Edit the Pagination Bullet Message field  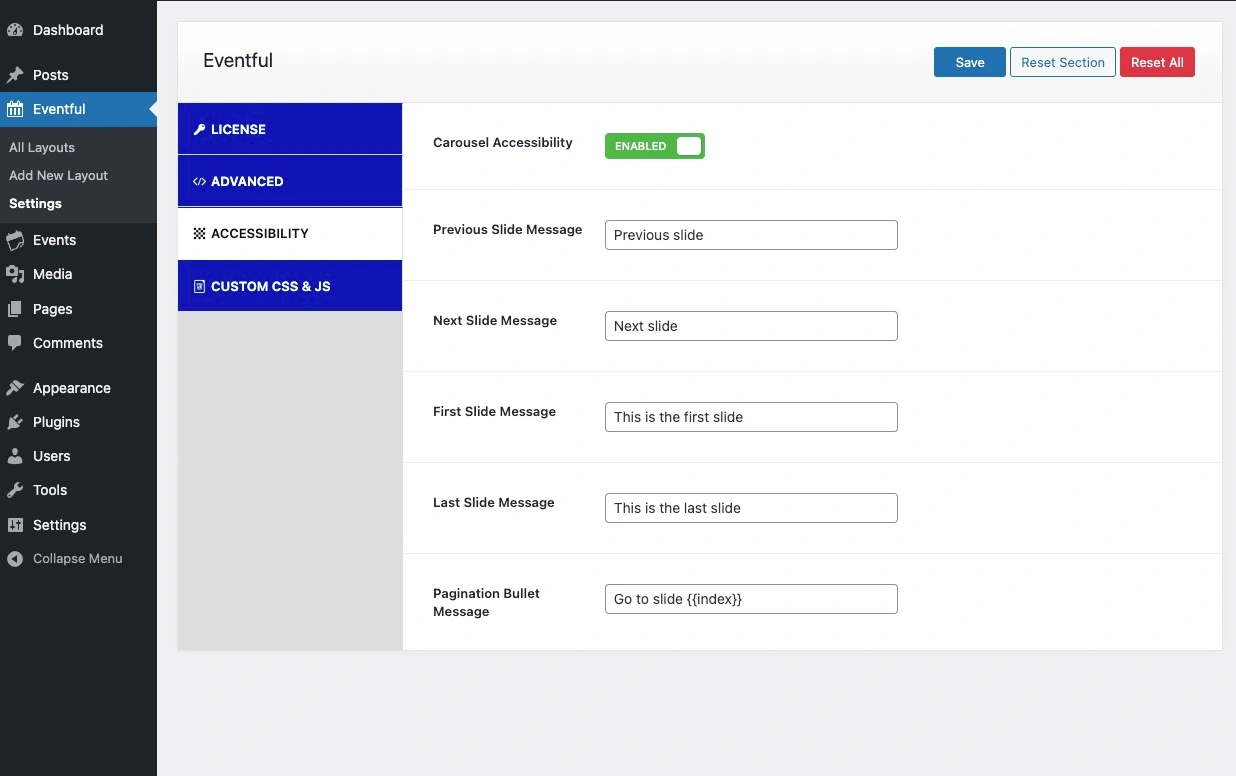pyautogui.click(x=751, y=599)
